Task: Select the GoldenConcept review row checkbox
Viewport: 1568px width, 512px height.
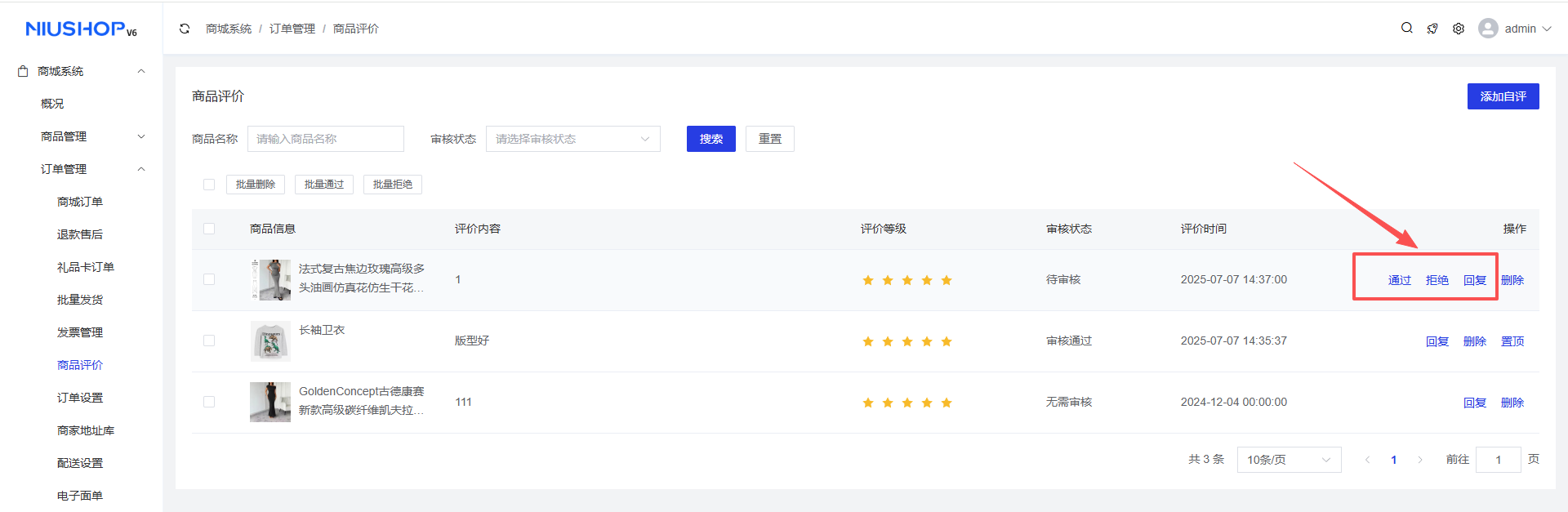Action: [x=209, y=402]
